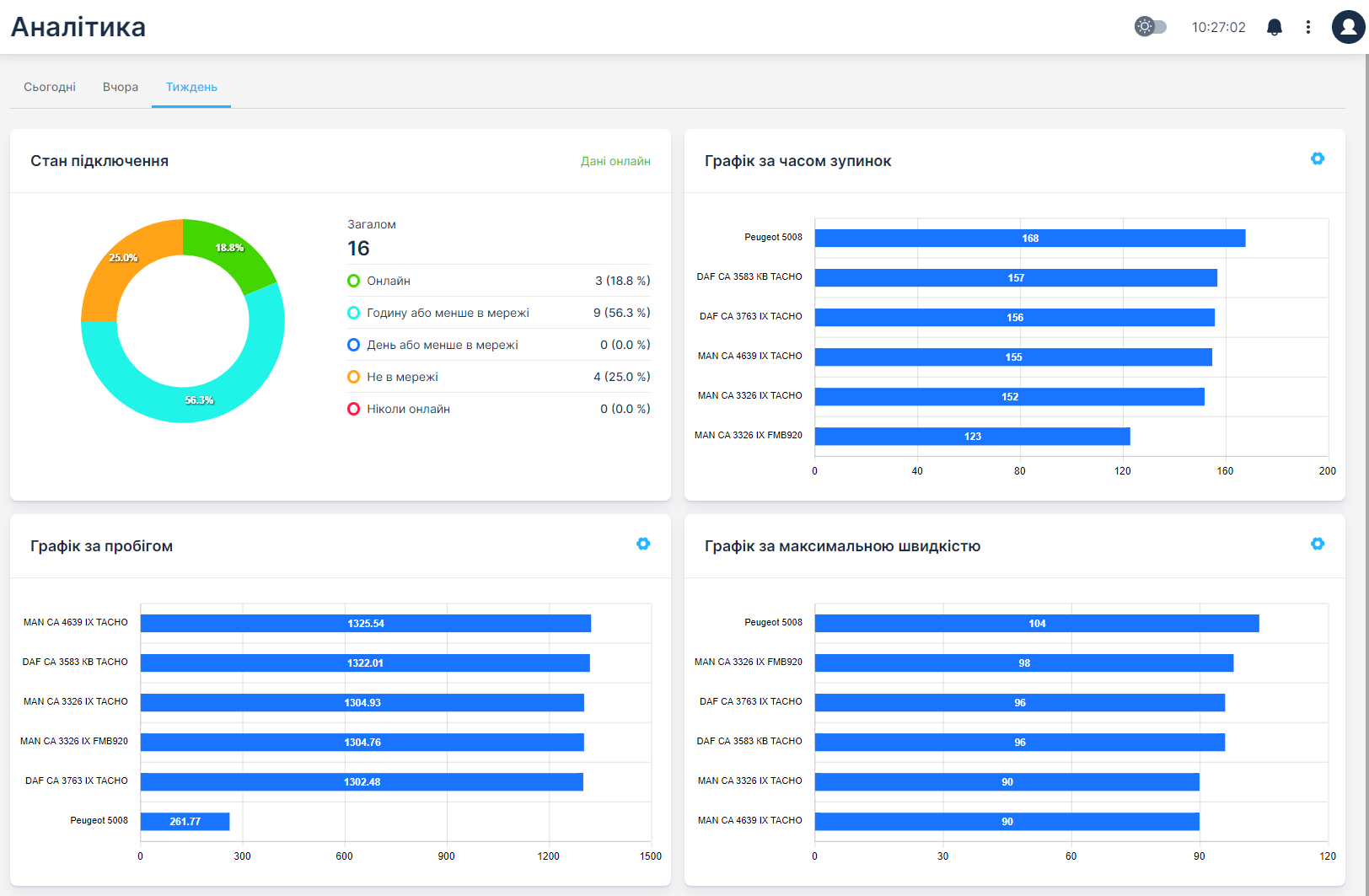Click the max speed bar showing 104

click(1037, 624)
